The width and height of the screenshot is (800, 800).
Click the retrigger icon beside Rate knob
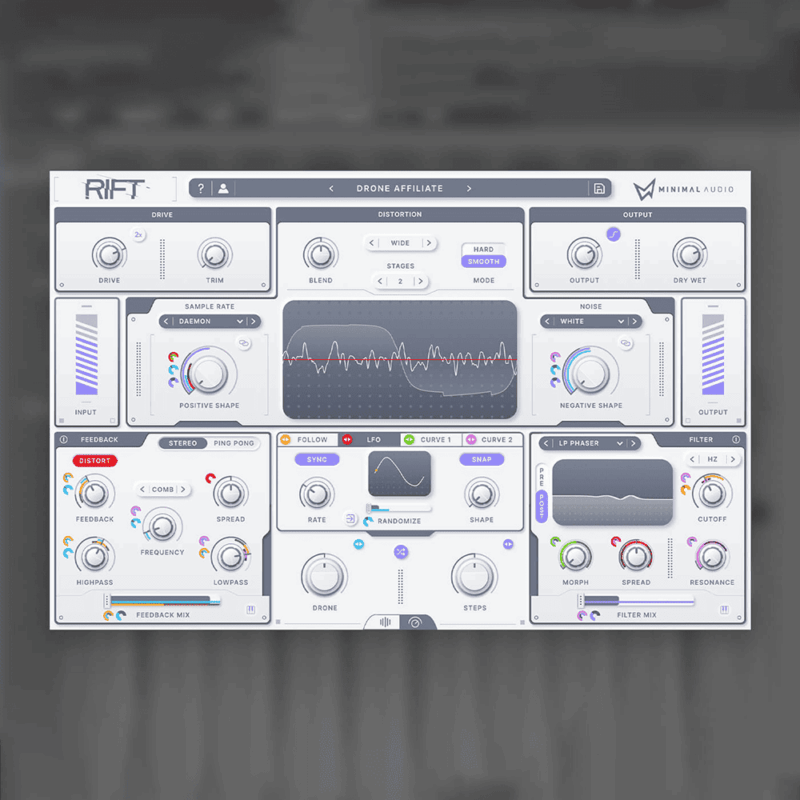coord(351,519)
